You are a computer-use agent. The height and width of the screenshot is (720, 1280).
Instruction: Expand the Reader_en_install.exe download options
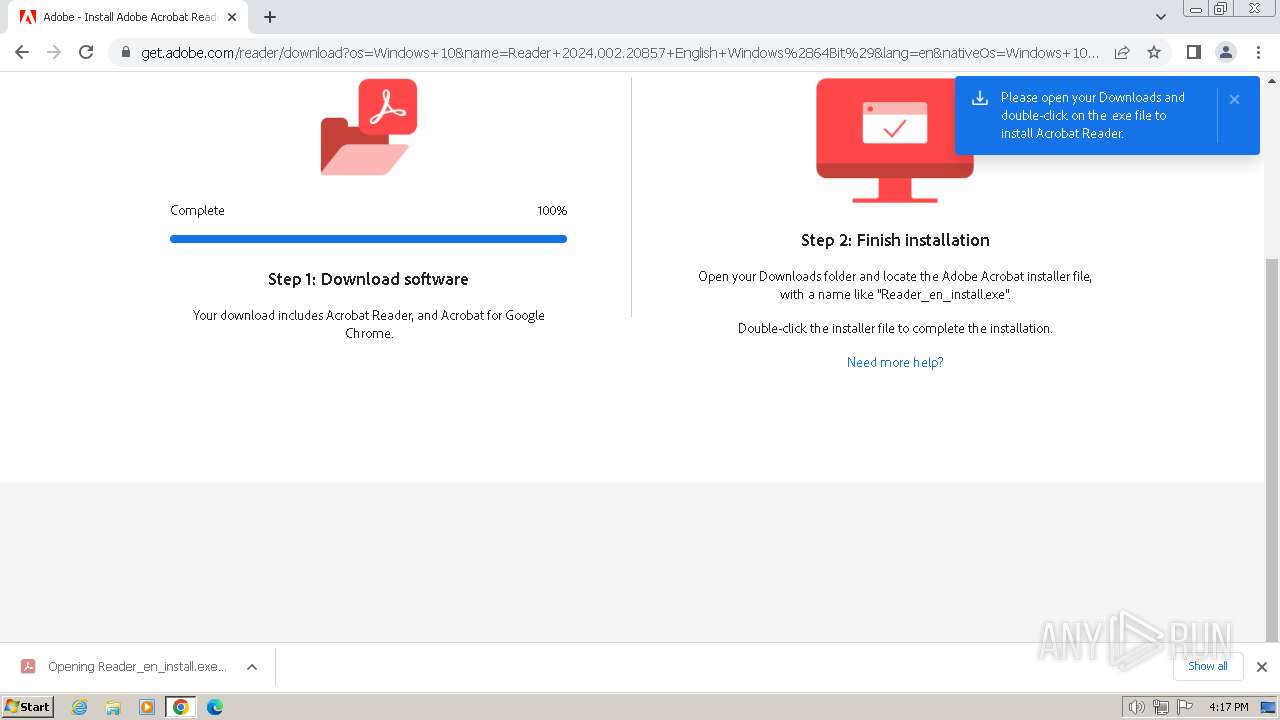click(x=252, y=667)
